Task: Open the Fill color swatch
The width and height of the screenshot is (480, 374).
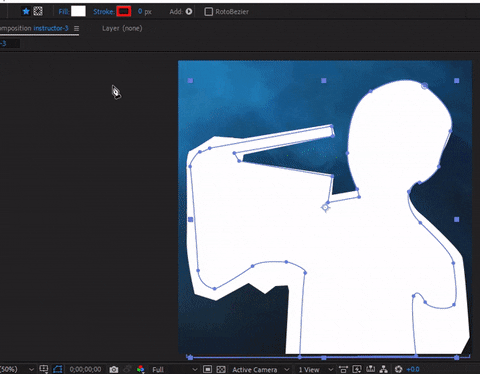Action: tap(78, 11)
